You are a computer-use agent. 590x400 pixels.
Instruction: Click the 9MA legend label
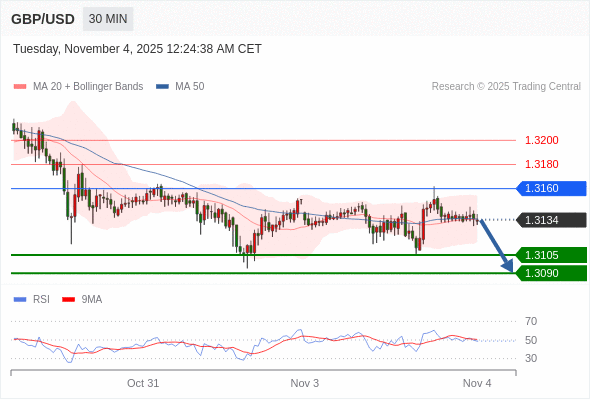92,300
